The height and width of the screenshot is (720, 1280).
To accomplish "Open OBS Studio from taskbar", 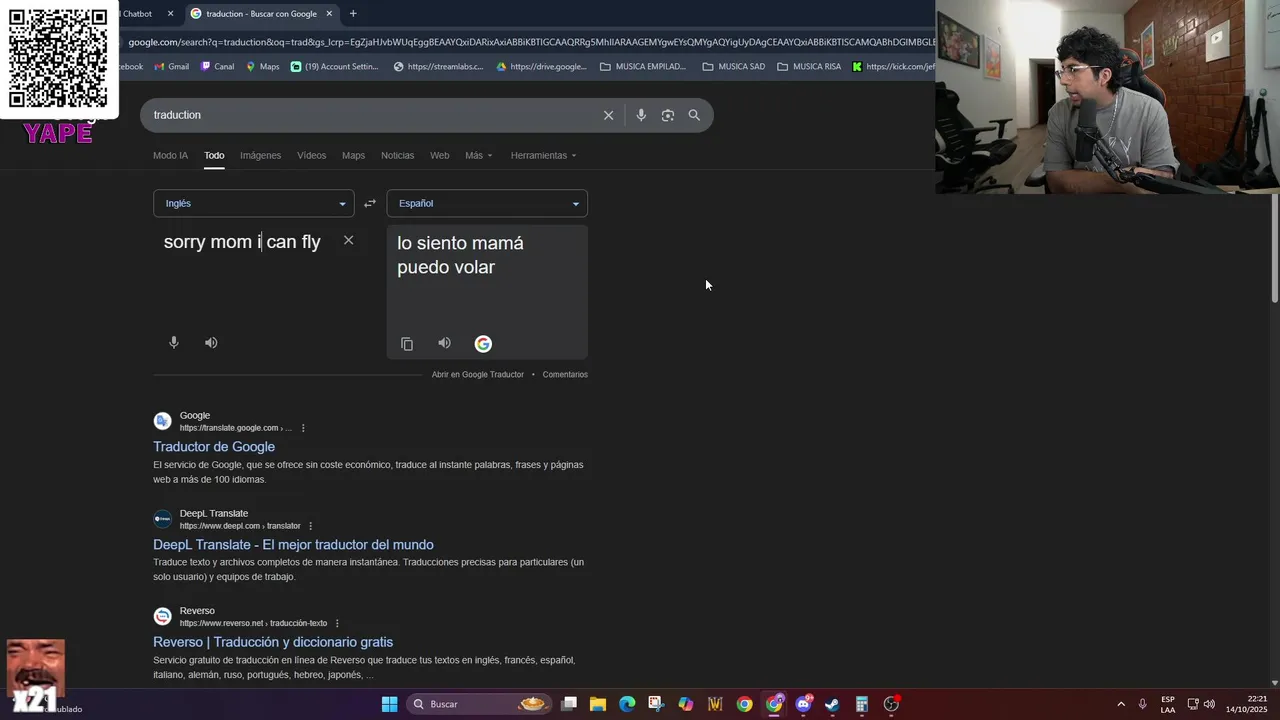I will click(891, 704).
